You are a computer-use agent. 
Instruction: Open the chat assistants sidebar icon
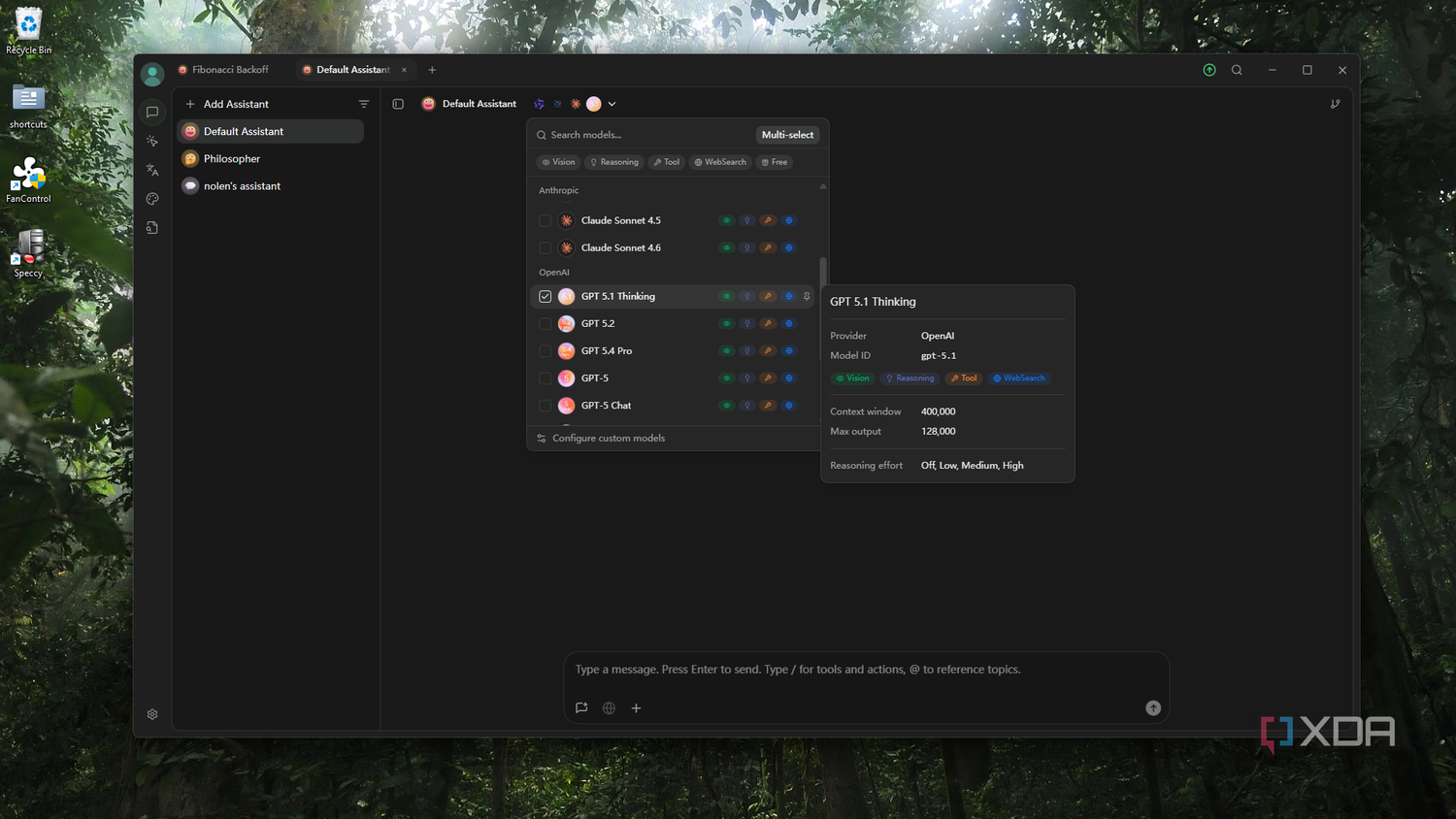[152, 113]
